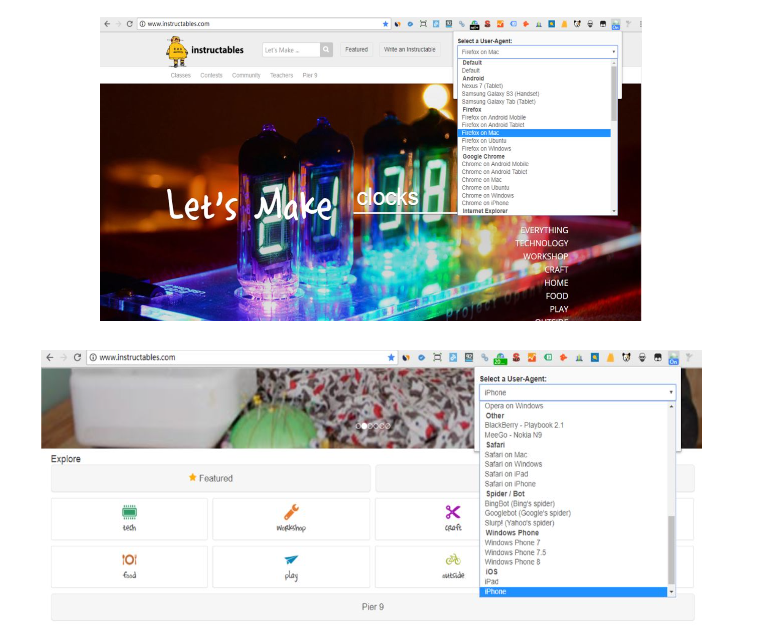Open site info icon in top browser address bar

[x=142, y=23]
